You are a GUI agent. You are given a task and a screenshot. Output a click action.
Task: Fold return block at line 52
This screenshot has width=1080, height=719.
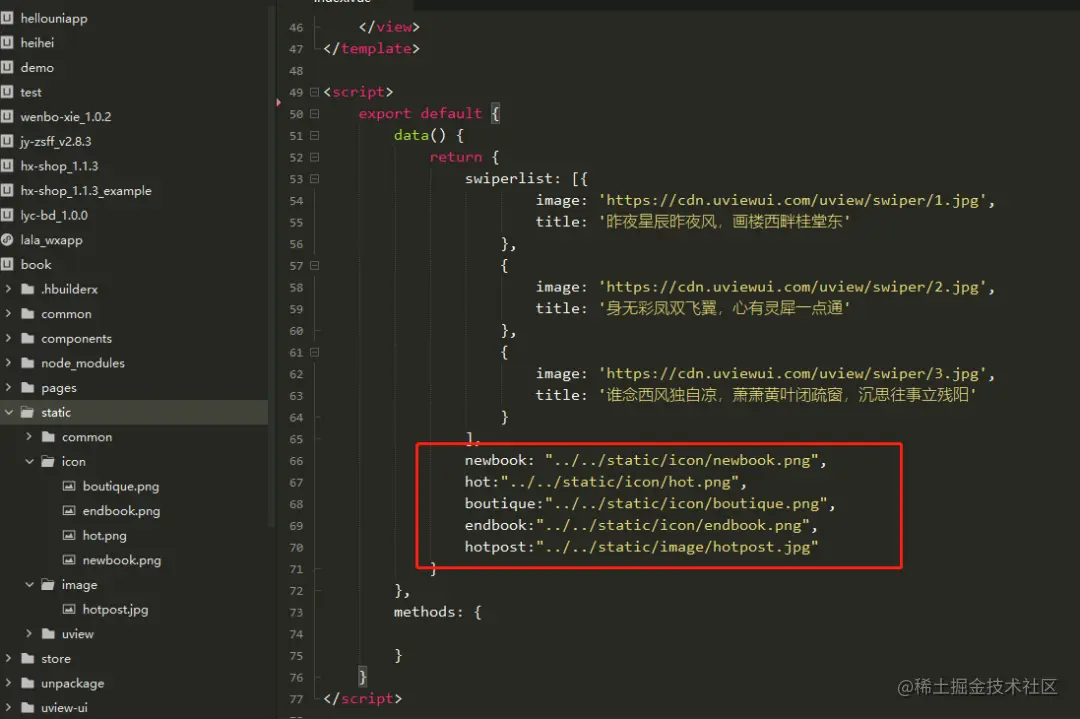point(315,157)
